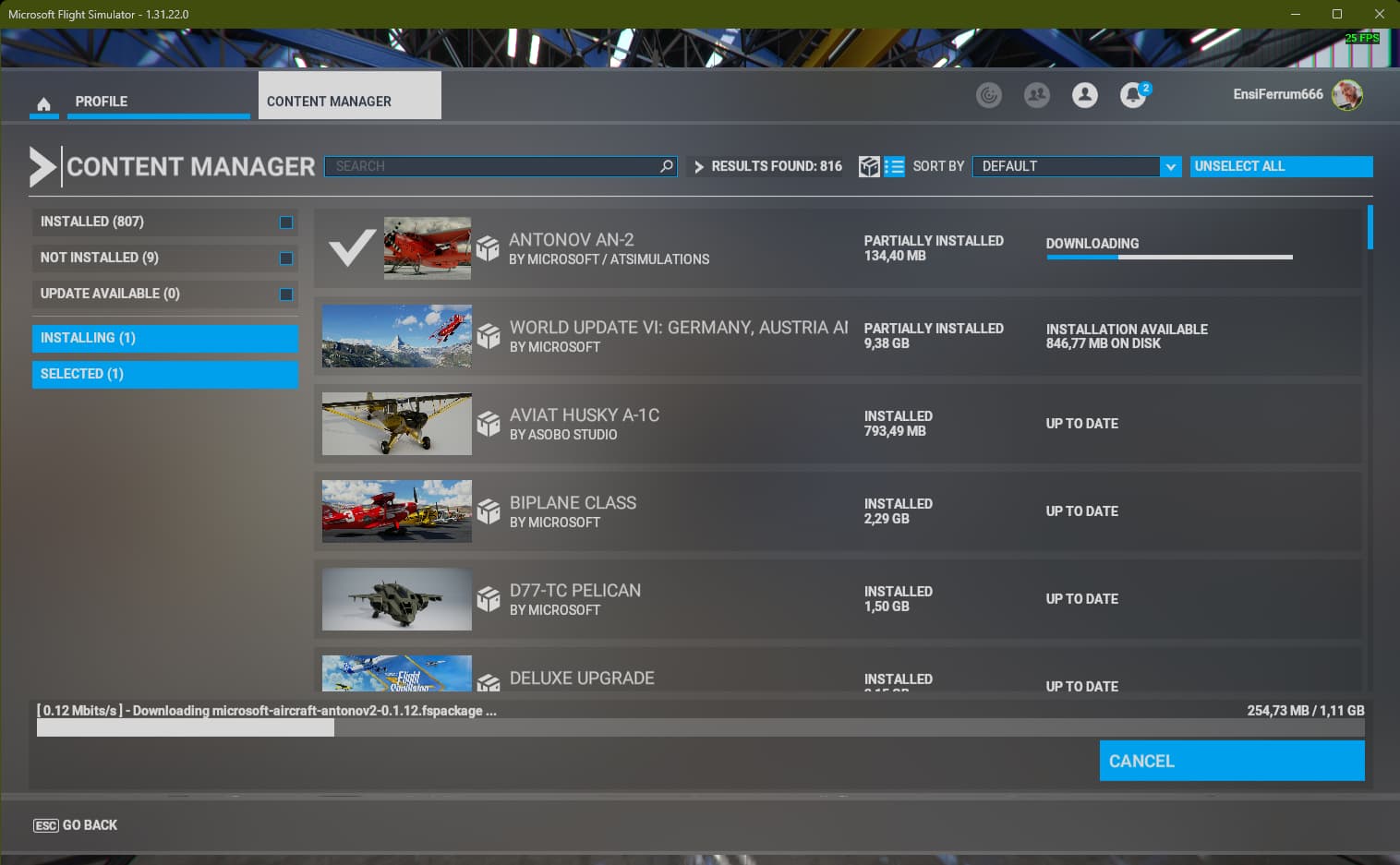Click UP TO DATE on Biplane Class row

pos(1082,511)
